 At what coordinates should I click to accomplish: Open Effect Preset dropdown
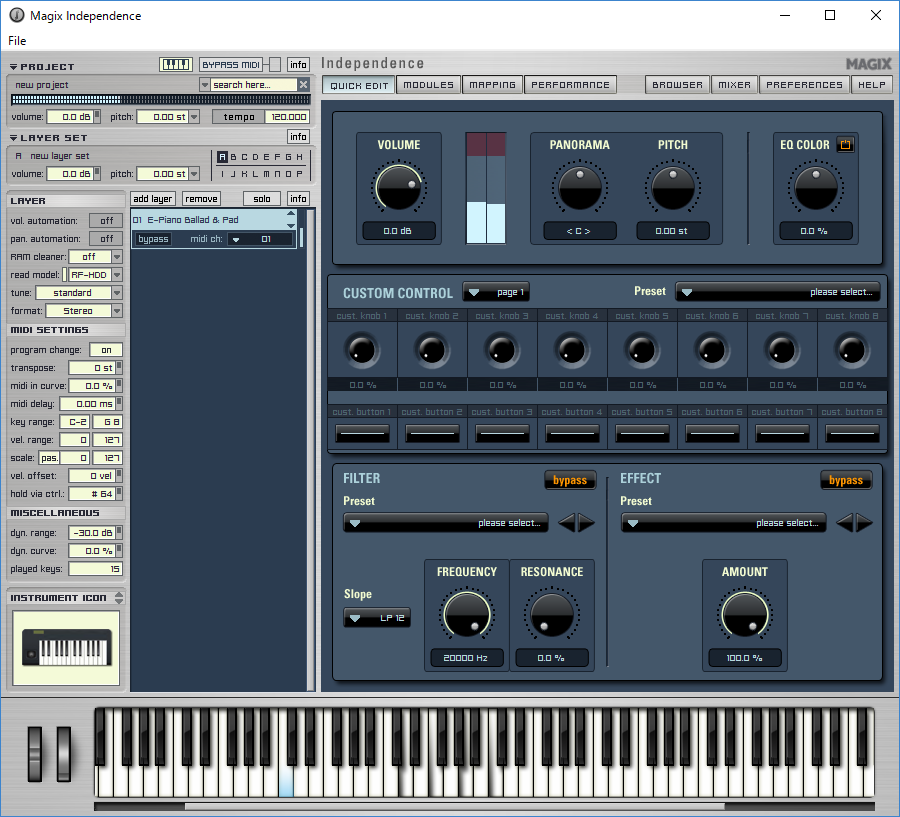[x=724, y=523]
